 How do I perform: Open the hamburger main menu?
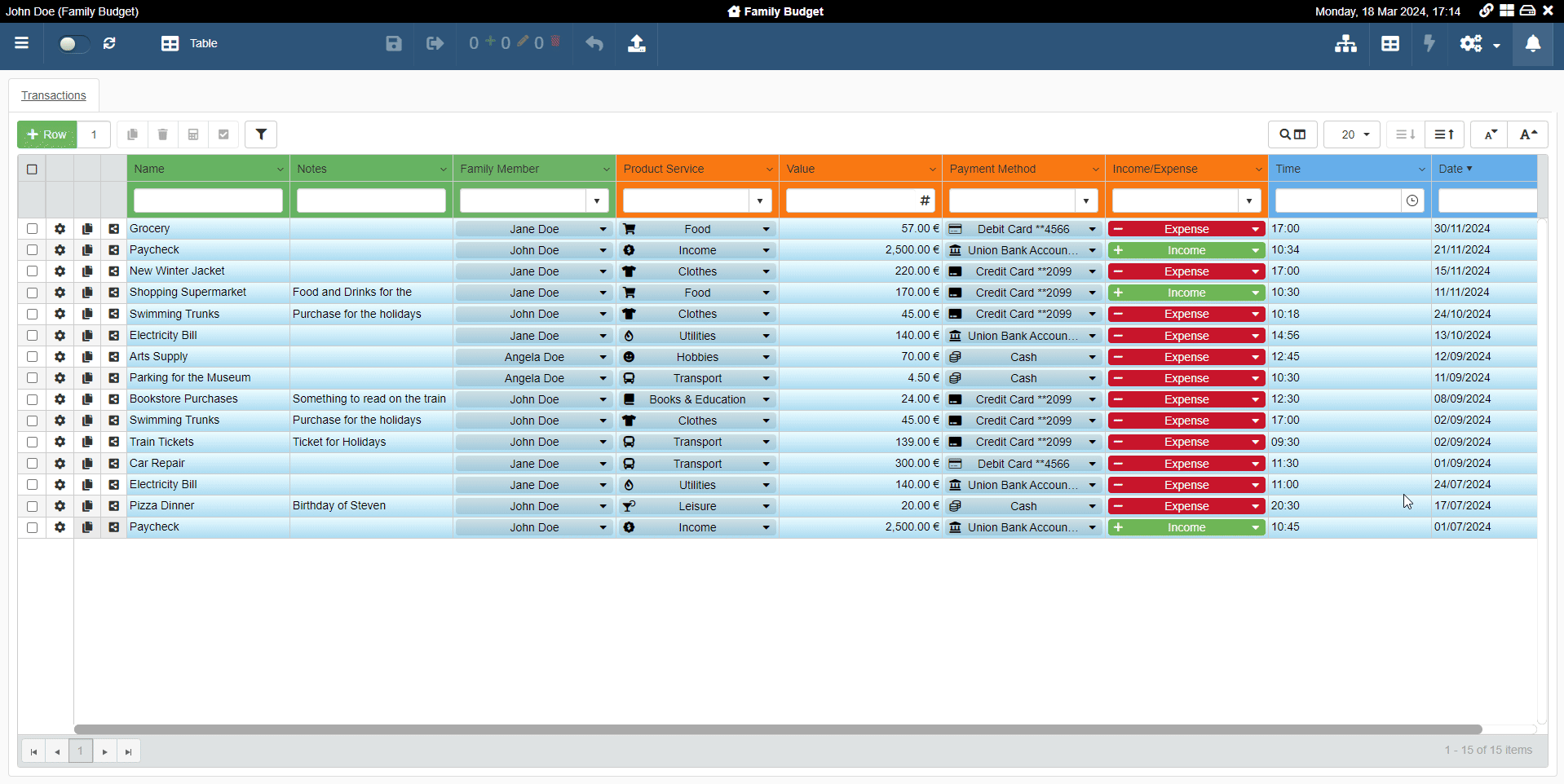tap(22, 43)
